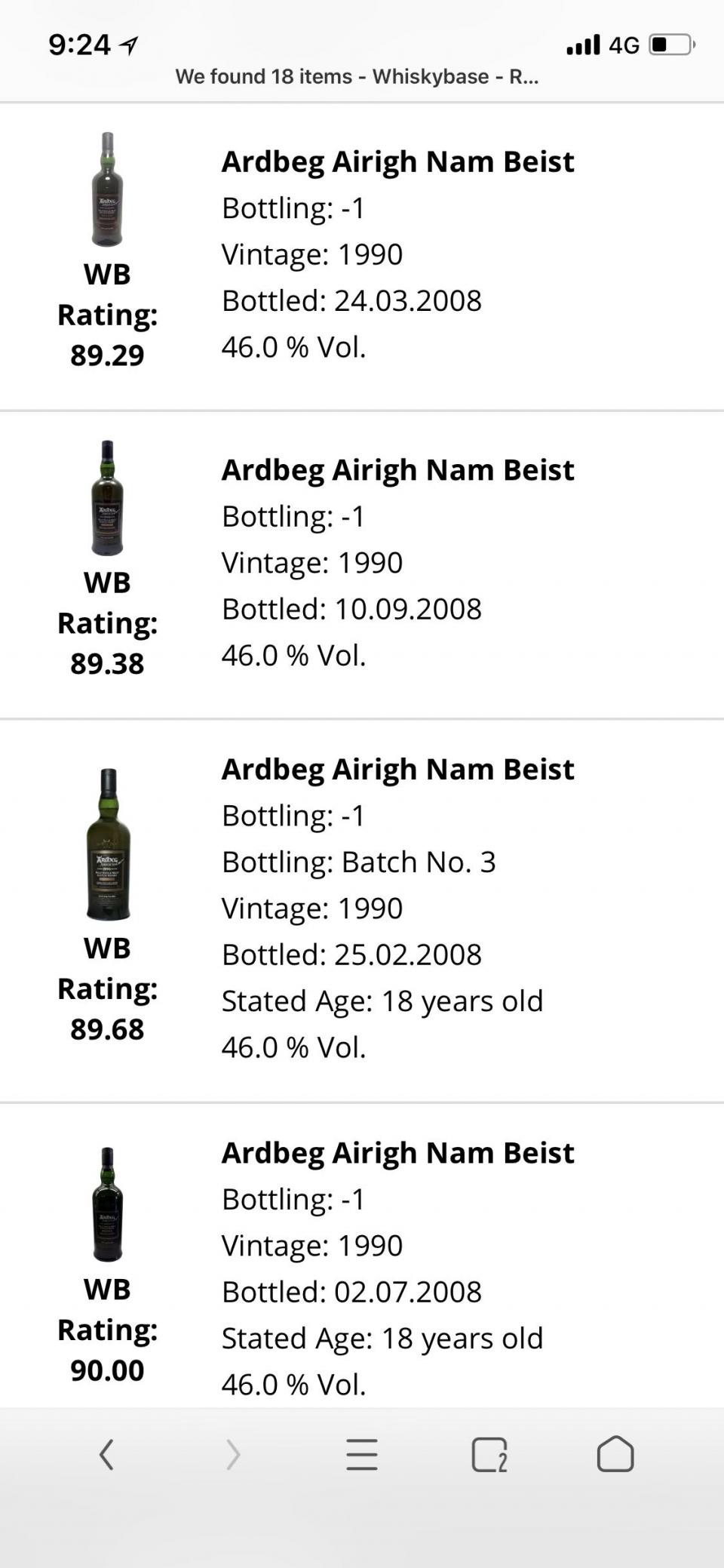Tap the browser home icon
Image resolution: width=724 pixels, height=1568 pixels.
pos(615,1453)
